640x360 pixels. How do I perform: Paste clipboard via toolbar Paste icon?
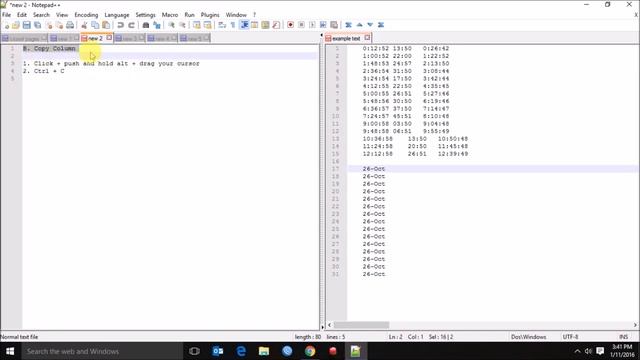pyautogui.click(x=106, y=25)
